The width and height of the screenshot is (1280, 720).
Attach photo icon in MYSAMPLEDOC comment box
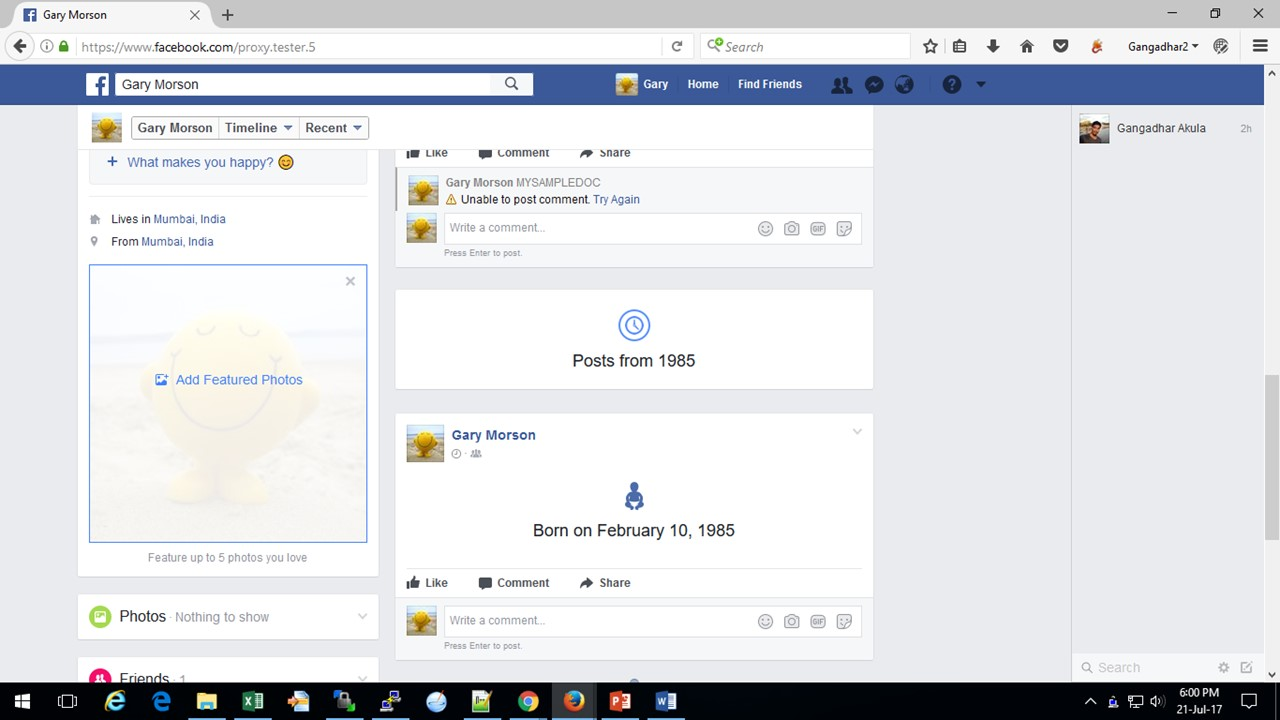pyautogui.click(x=791, y=229)
